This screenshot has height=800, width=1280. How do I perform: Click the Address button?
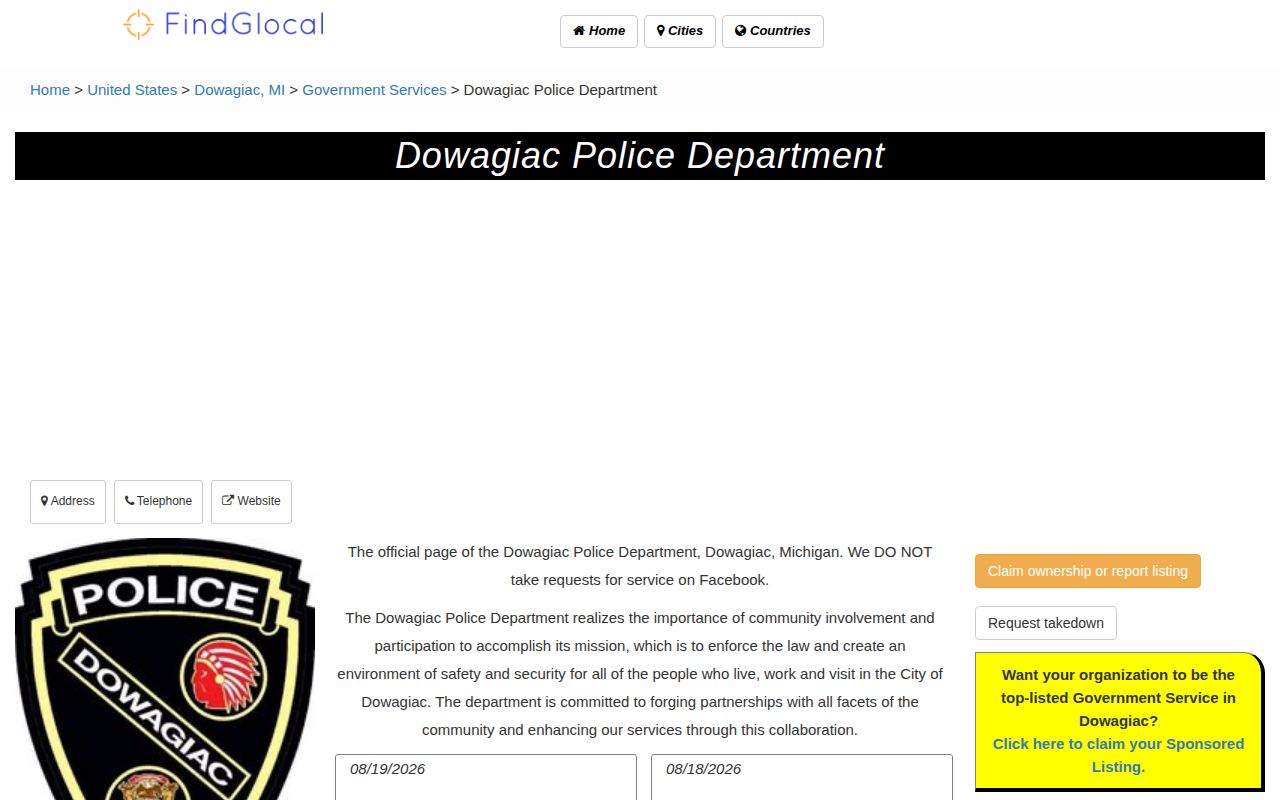coord(68,502)
